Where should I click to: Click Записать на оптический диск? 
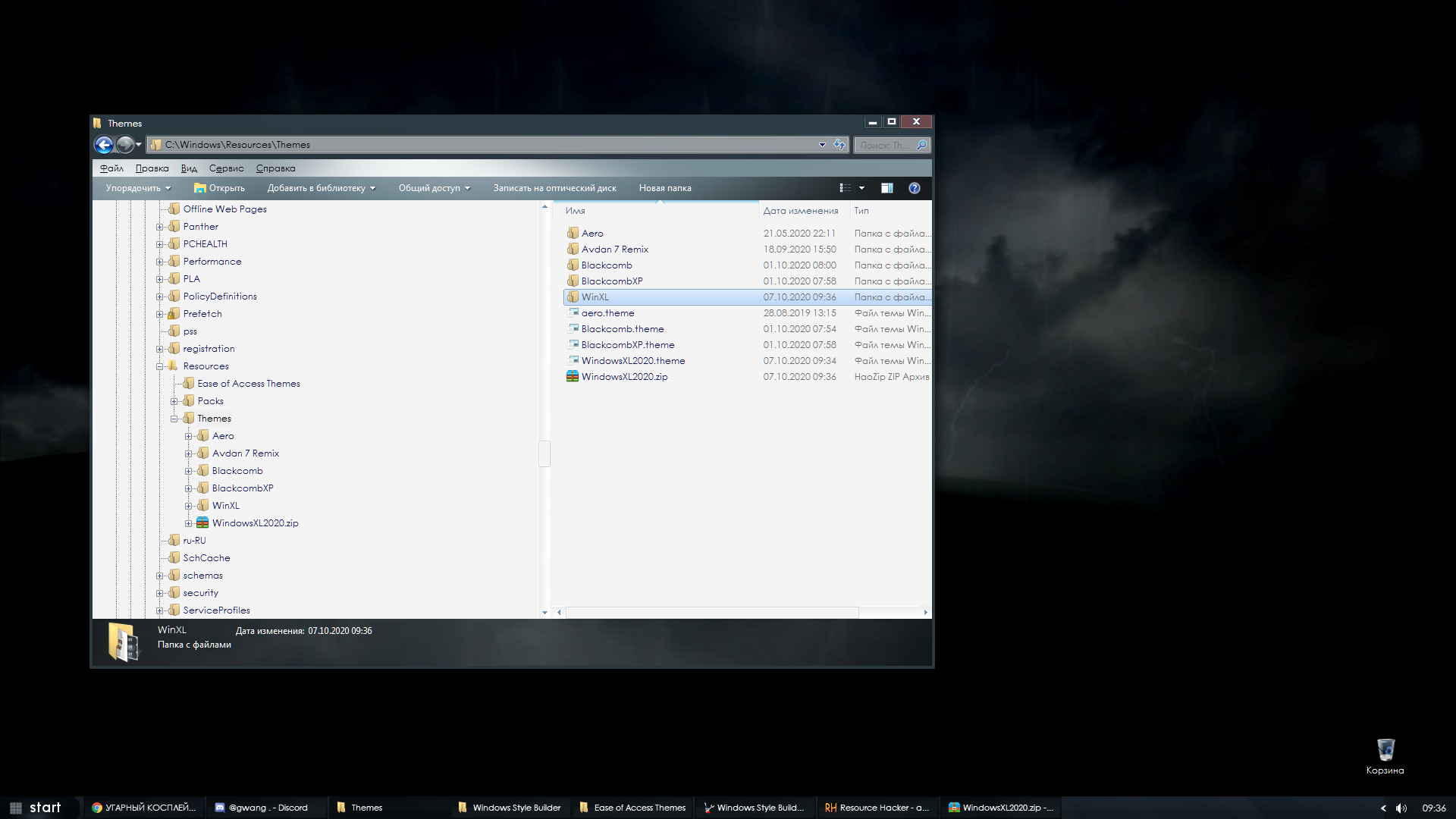(x=554, y=187)
